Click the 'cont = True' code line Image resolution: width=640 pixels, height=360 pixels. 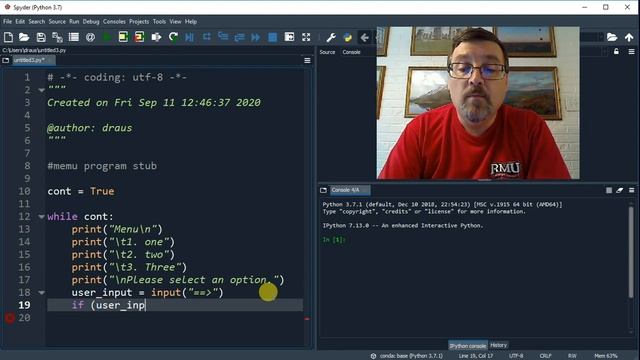point(81,191)
